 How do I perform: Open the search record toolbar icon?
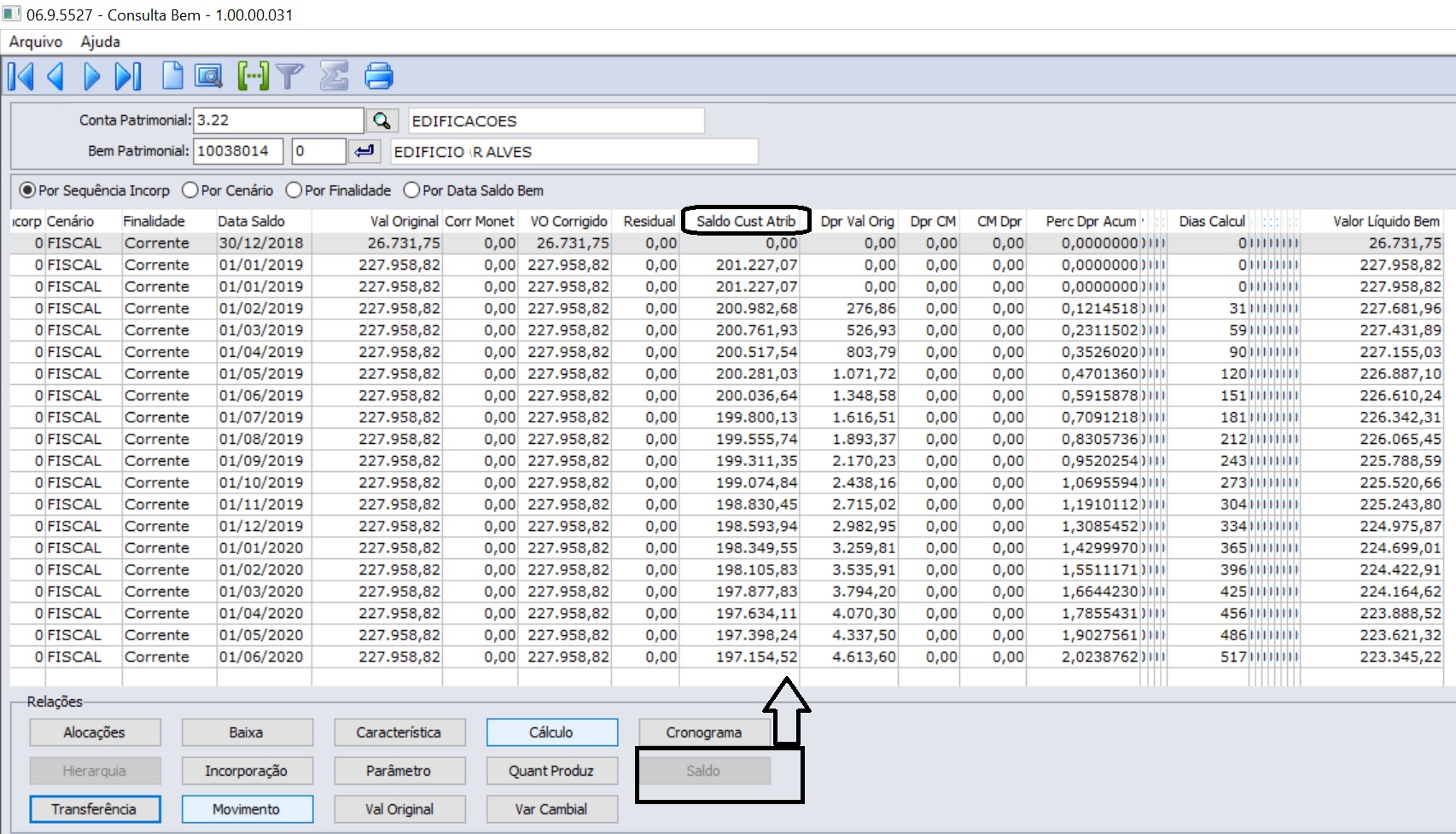click(208, 77)
